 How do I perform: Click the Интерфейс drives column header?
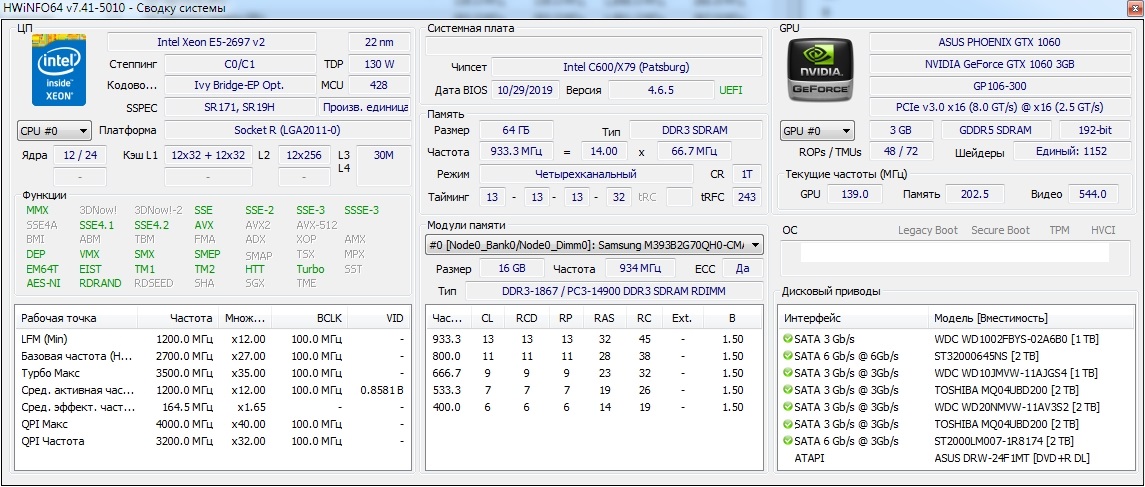point(854,318)
